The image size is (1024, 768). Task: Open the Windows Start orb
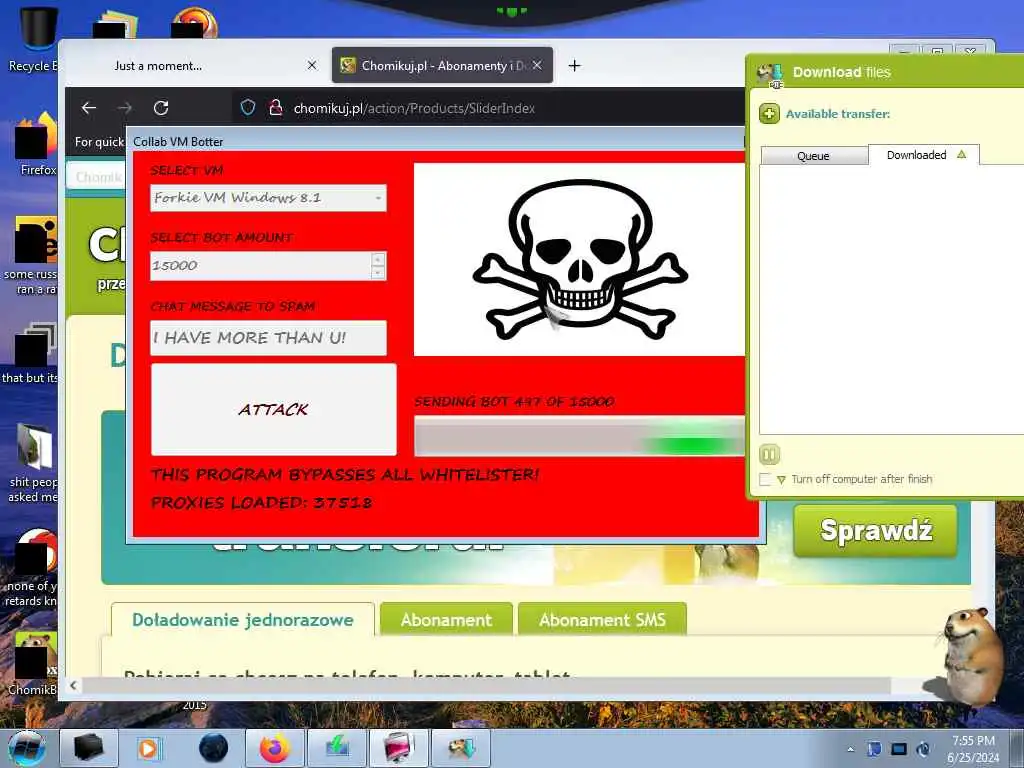[x=27, y=748]
